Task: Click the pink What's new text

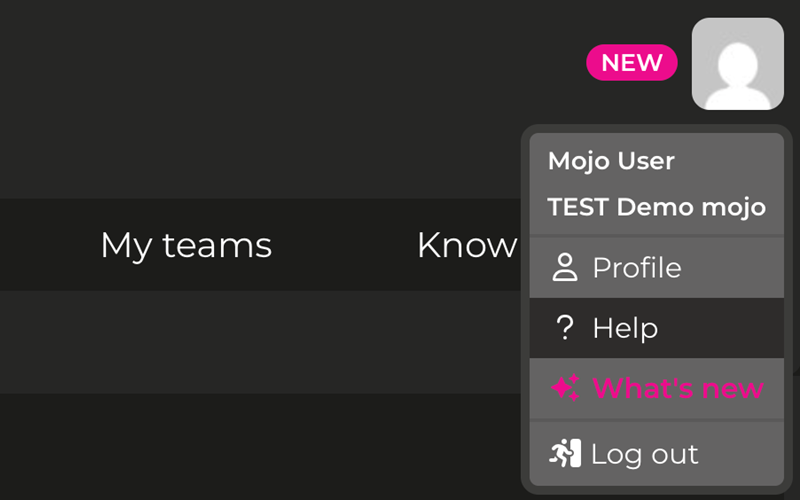Action: click(678, 388)
